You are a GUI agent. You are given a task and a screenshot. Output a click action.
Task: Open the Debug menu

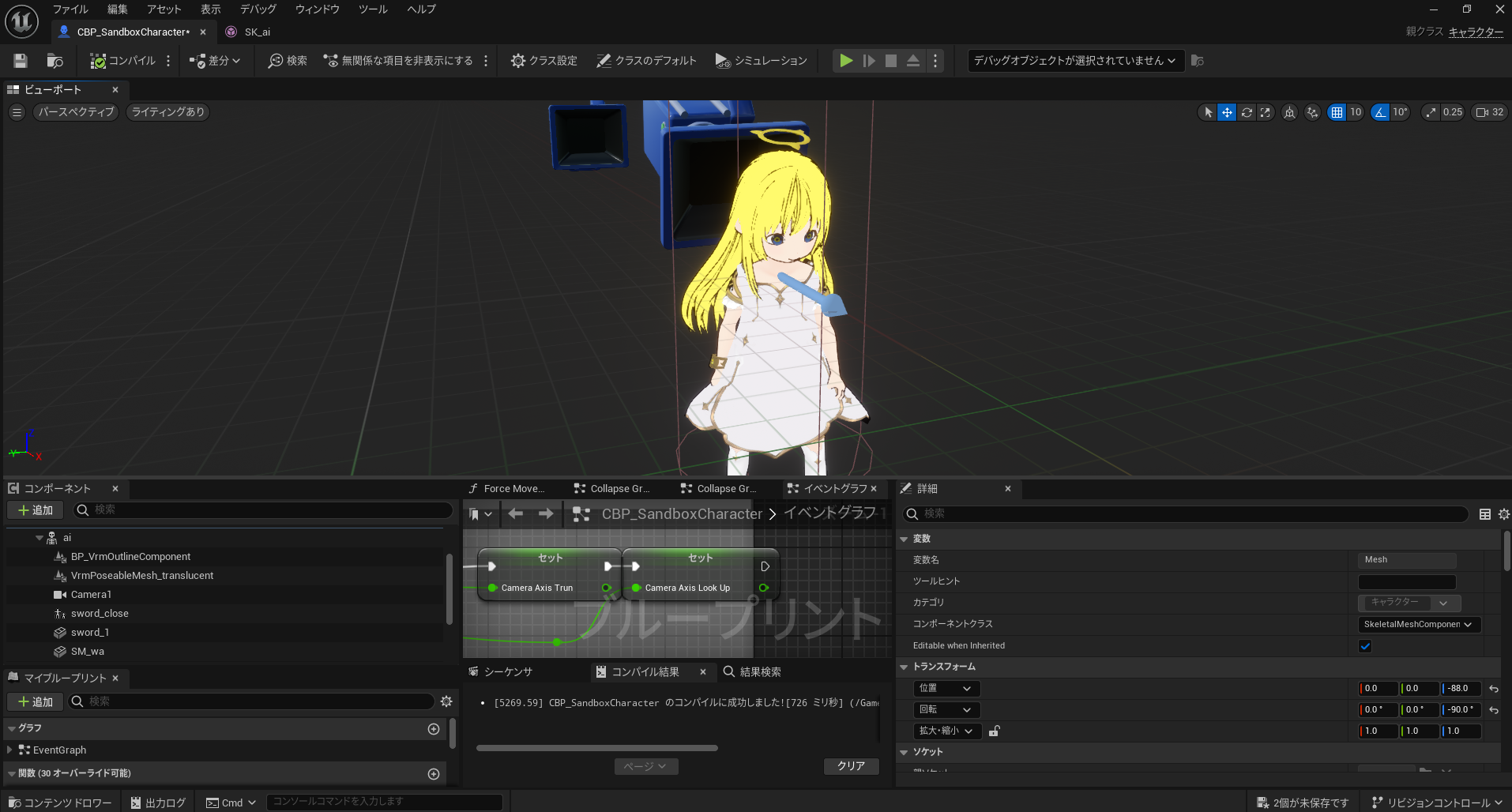pos(258,9)
